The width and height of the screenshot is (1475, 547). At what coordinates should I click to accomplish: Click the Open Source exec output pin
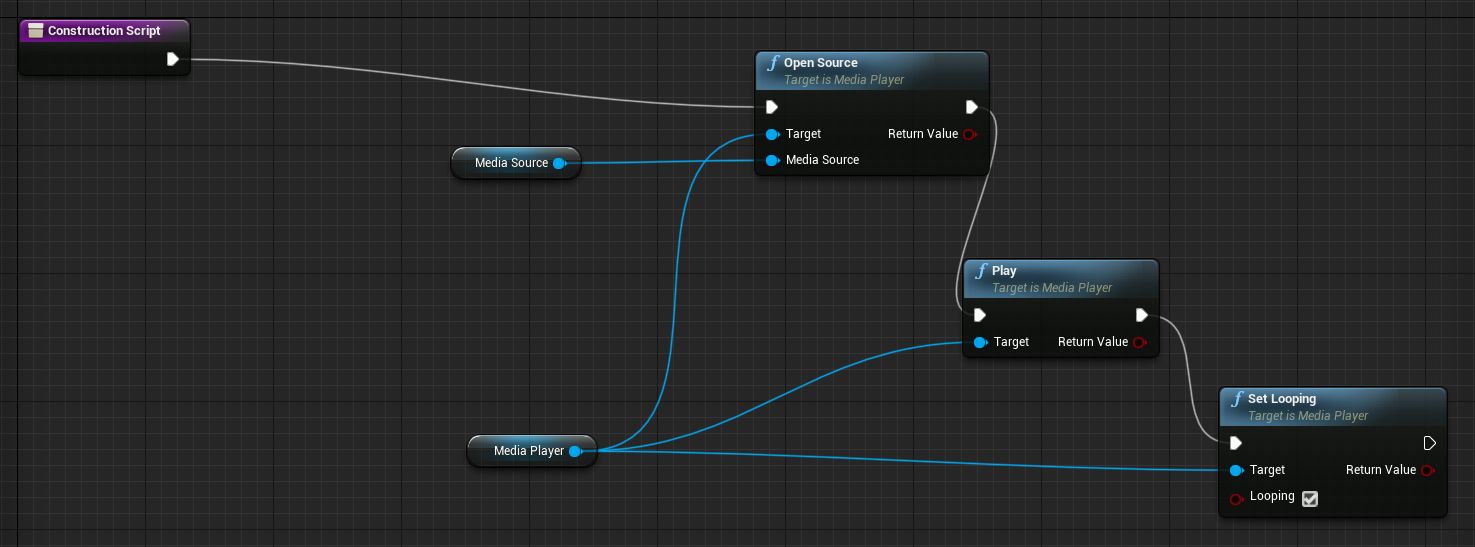click(x=972, y=107)
